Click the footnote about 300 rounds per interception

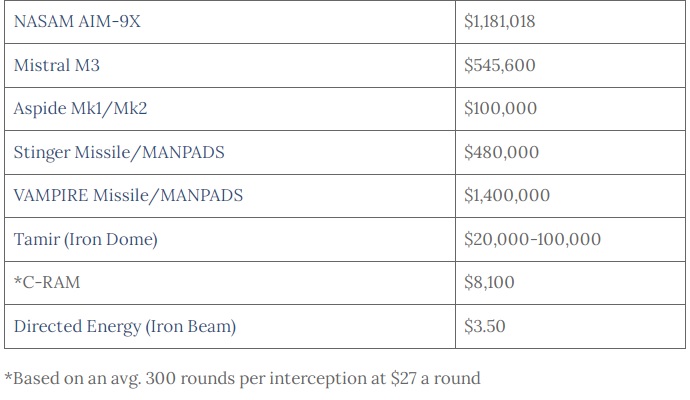pos(242,379)
